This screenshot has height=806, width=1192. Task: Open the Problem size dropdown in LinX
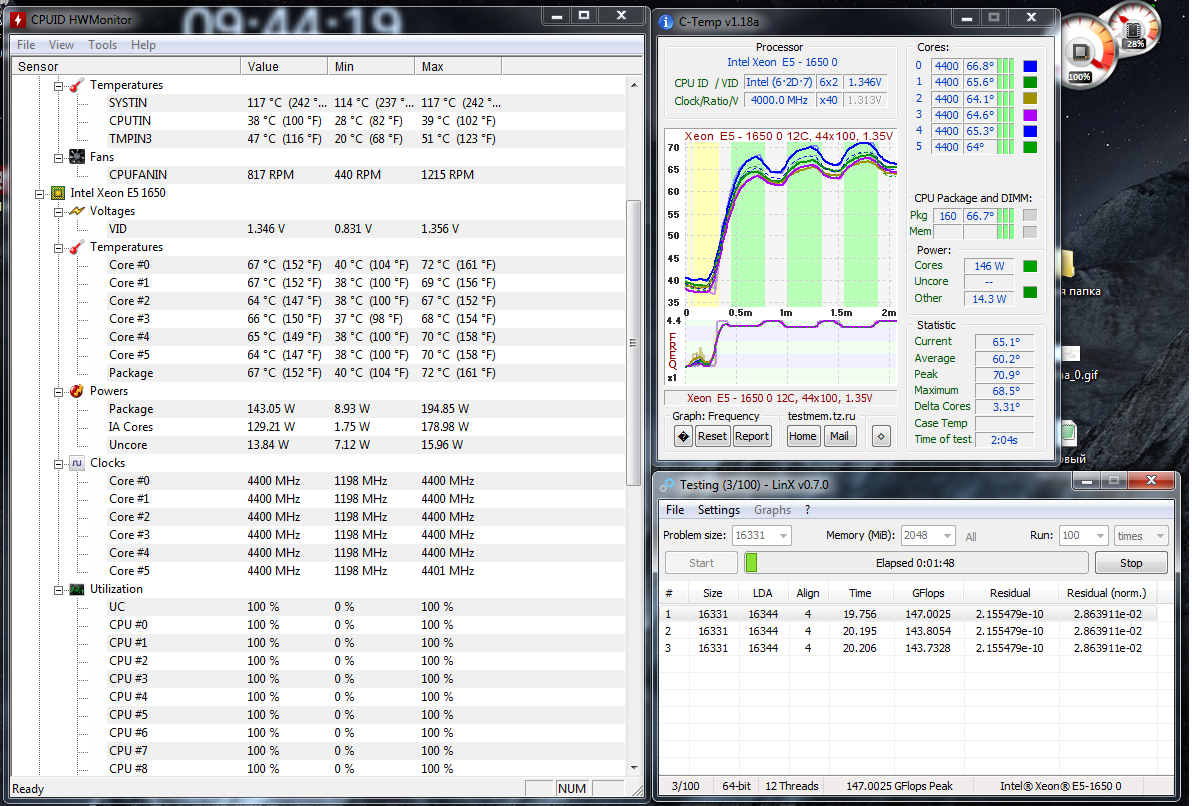click(x=783, y=536)
